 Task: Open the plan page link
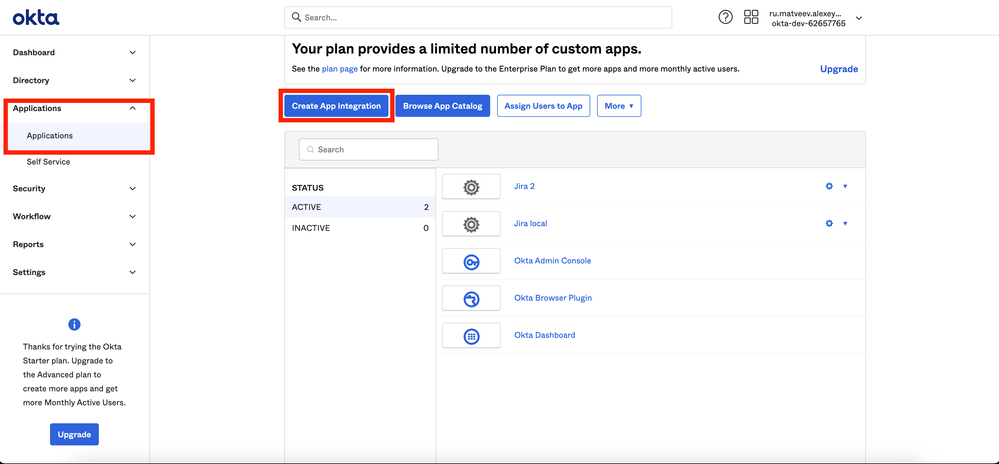[x=339, y=69]
